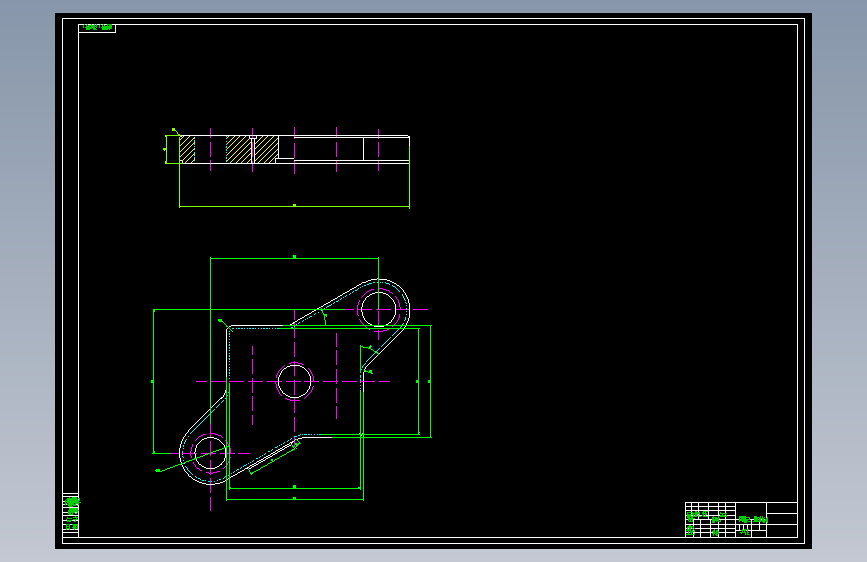The width and height of the screenshot is (867, 562).
Task: Select the lower-left lug hole circle
Action: (210, 453)
